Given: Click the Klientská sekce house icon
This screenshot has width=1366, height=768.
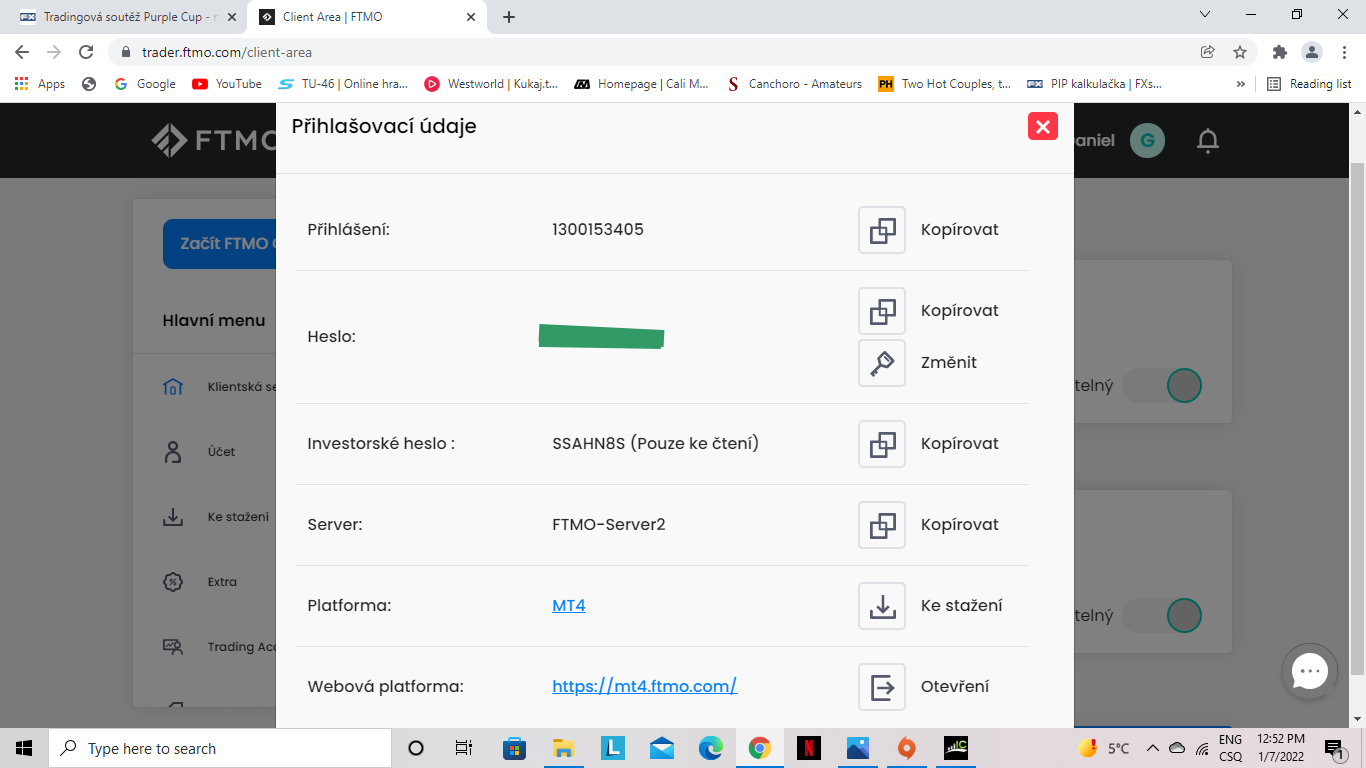Looking at the screenshot, I should tap(173, 387).
